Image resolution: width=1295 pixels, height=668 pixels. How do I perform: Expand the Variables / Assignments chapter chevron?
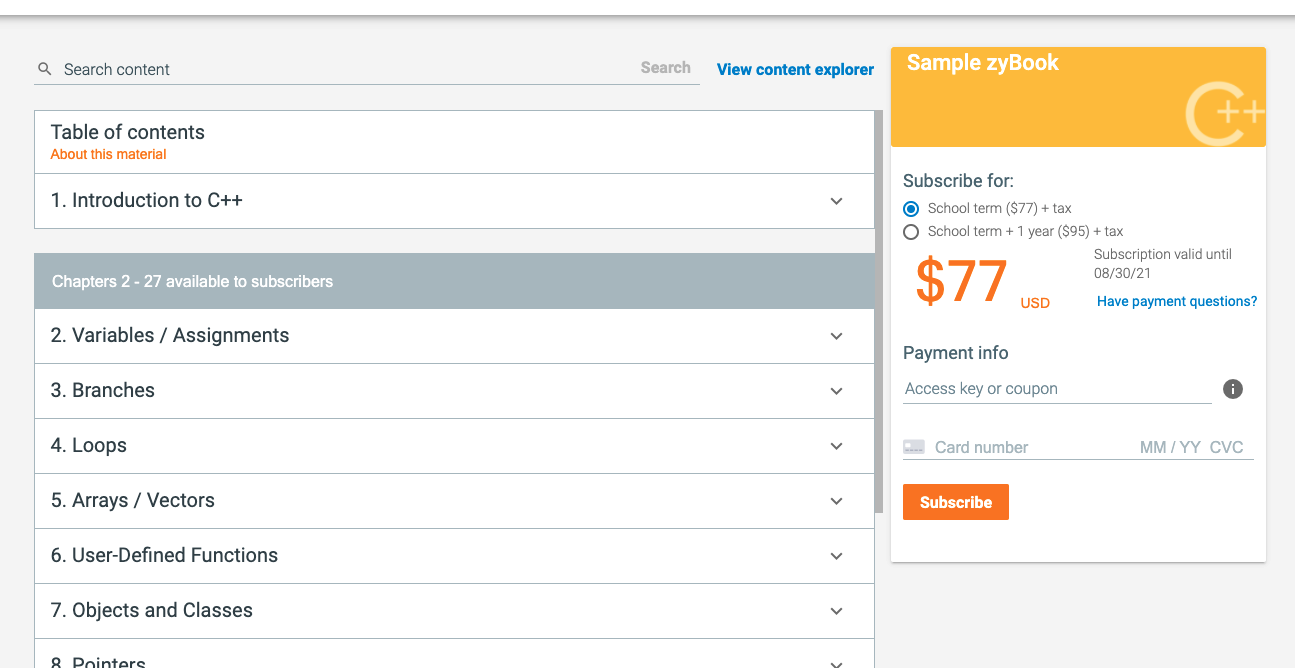pyautogui.click(x=836, y=336)
